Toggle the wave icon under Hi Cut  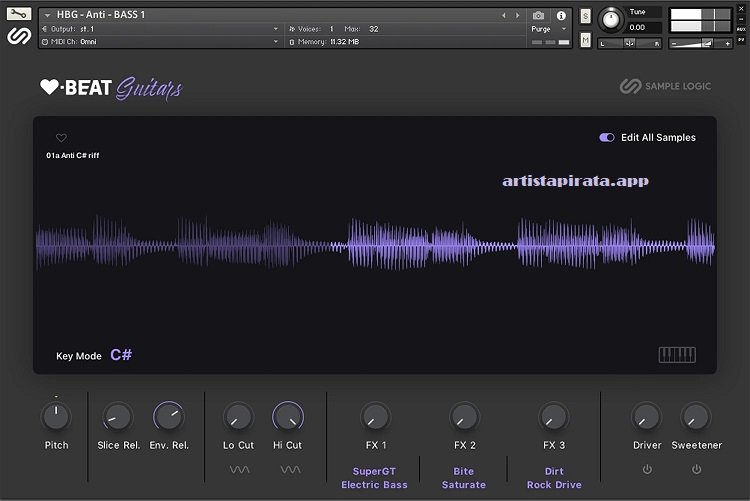[x=290, y=469]
